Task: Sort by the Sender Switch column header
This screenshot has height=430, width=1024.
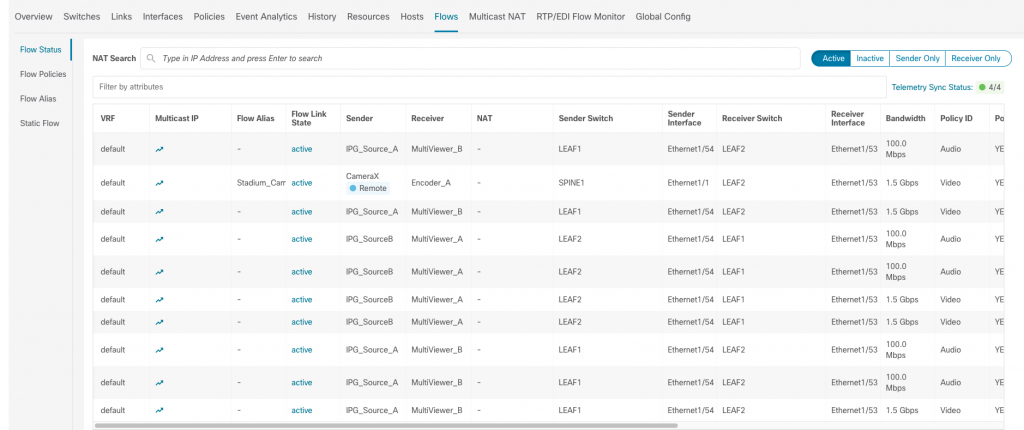Action: coord(586,118)
